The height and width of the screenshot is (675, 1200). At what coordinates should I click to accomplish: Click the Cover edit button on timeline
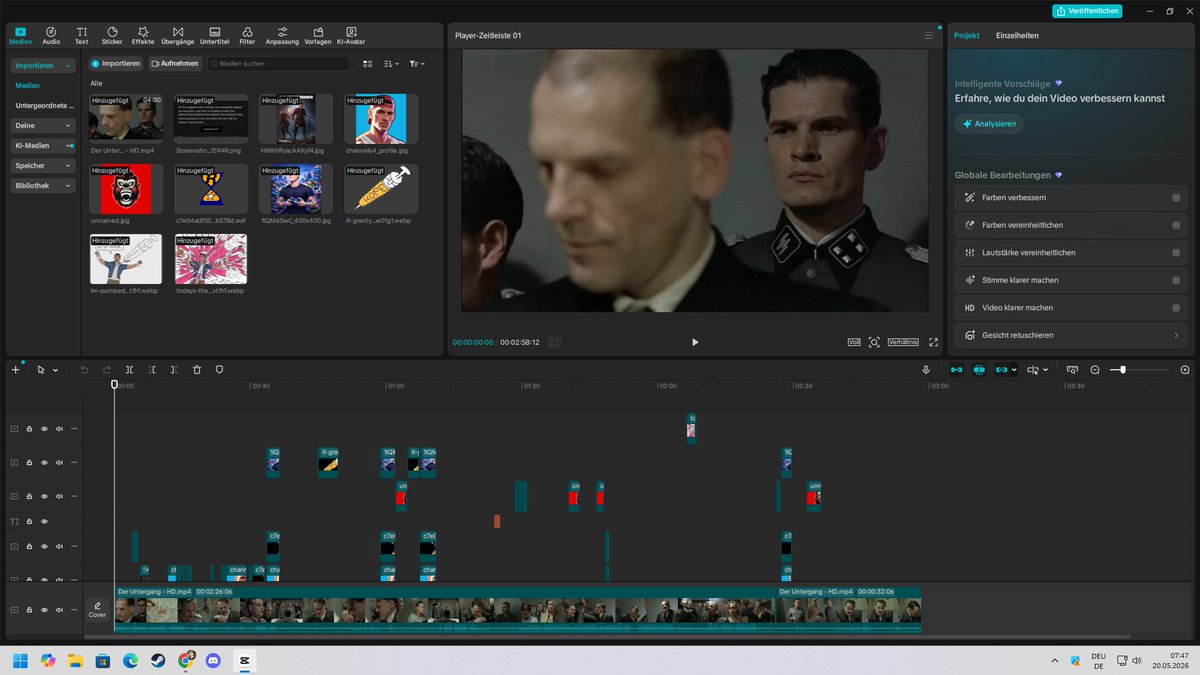97,609
